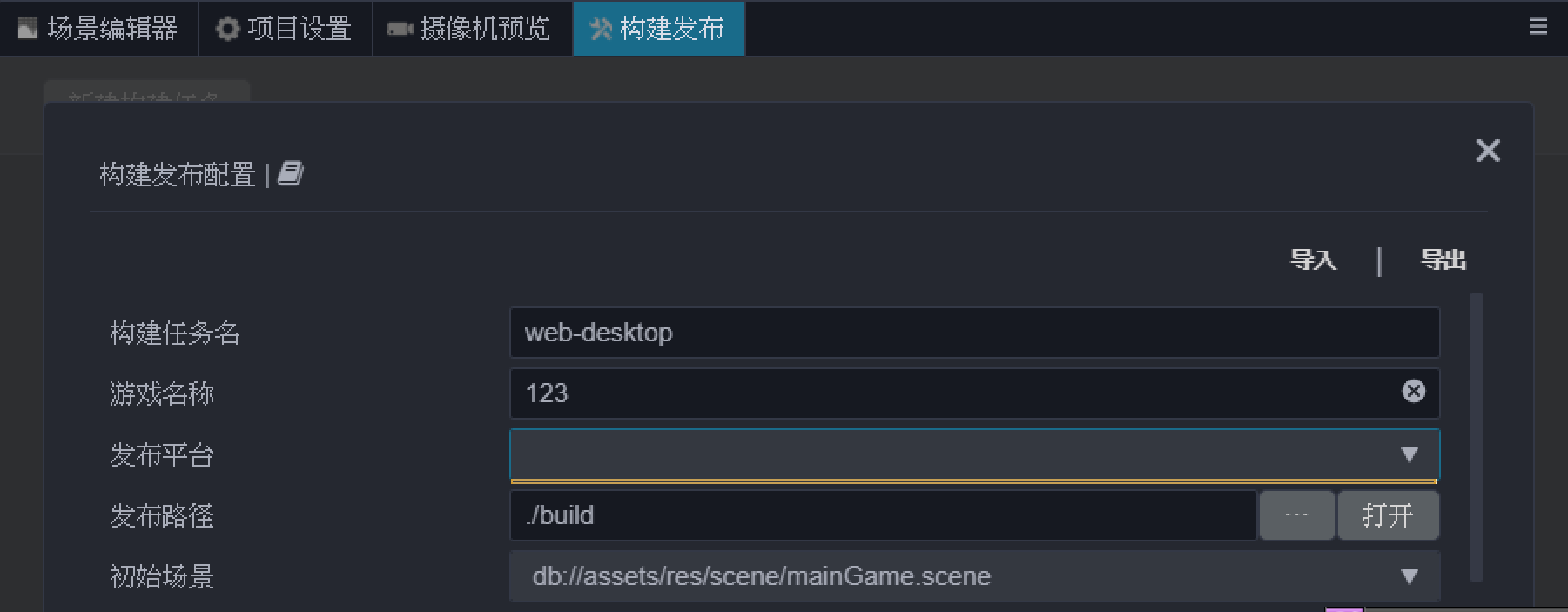Expand the 发布平台 dropdown

coord(973,454)
